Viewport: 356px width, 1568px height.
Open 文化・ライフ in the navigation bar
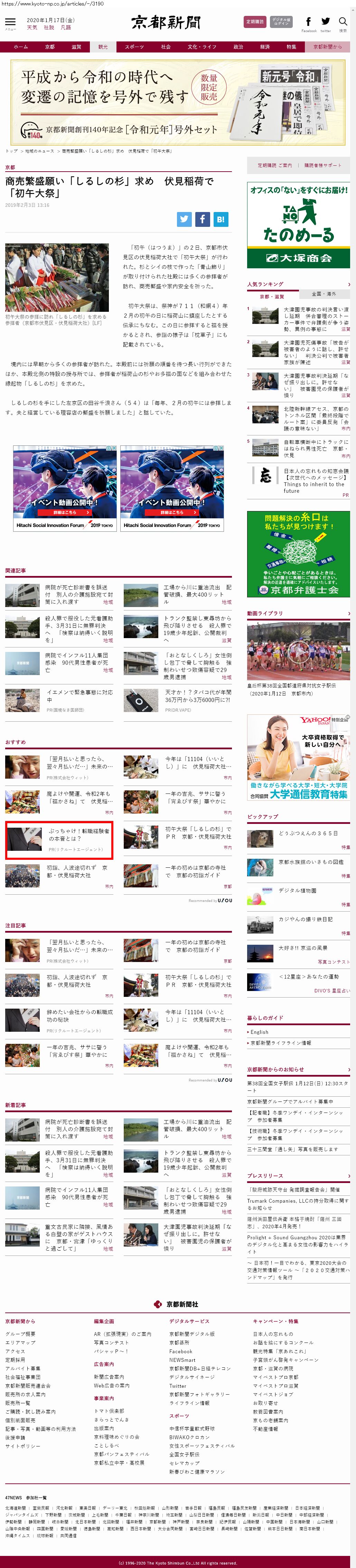point(202,47)
